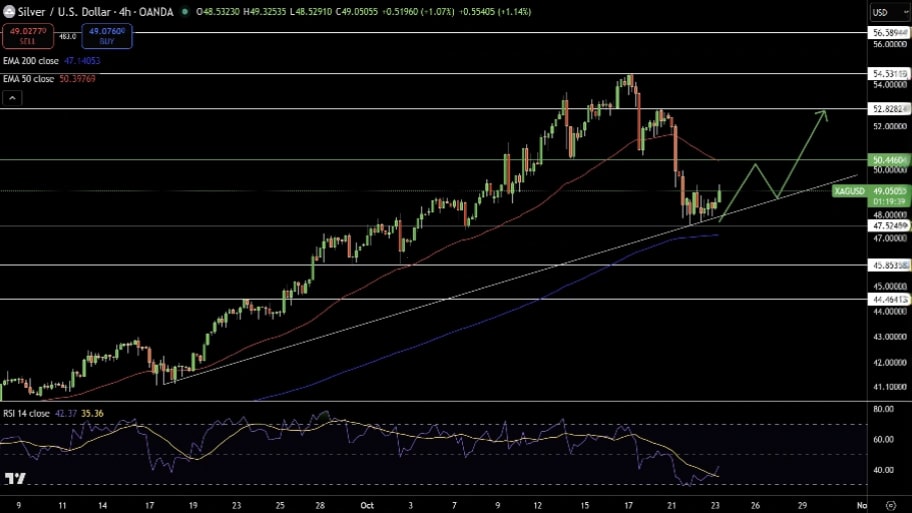Select the EMA 200 close indicator legend
The height and width of the screenshot is (513, 912).
[x=52, y=61]
